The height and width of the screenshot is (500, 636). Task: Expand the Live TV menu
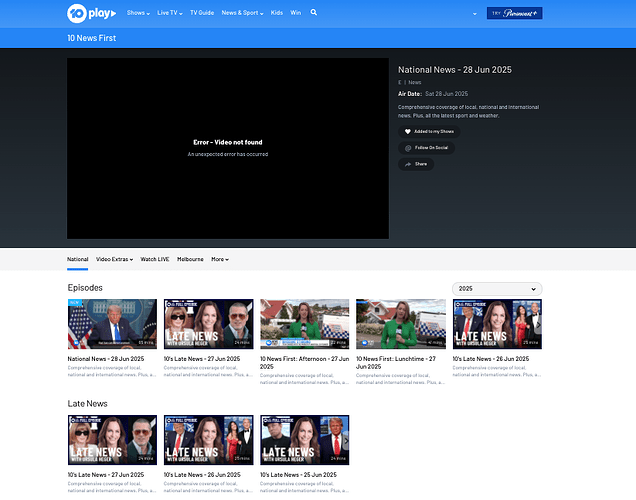[170, 13]
